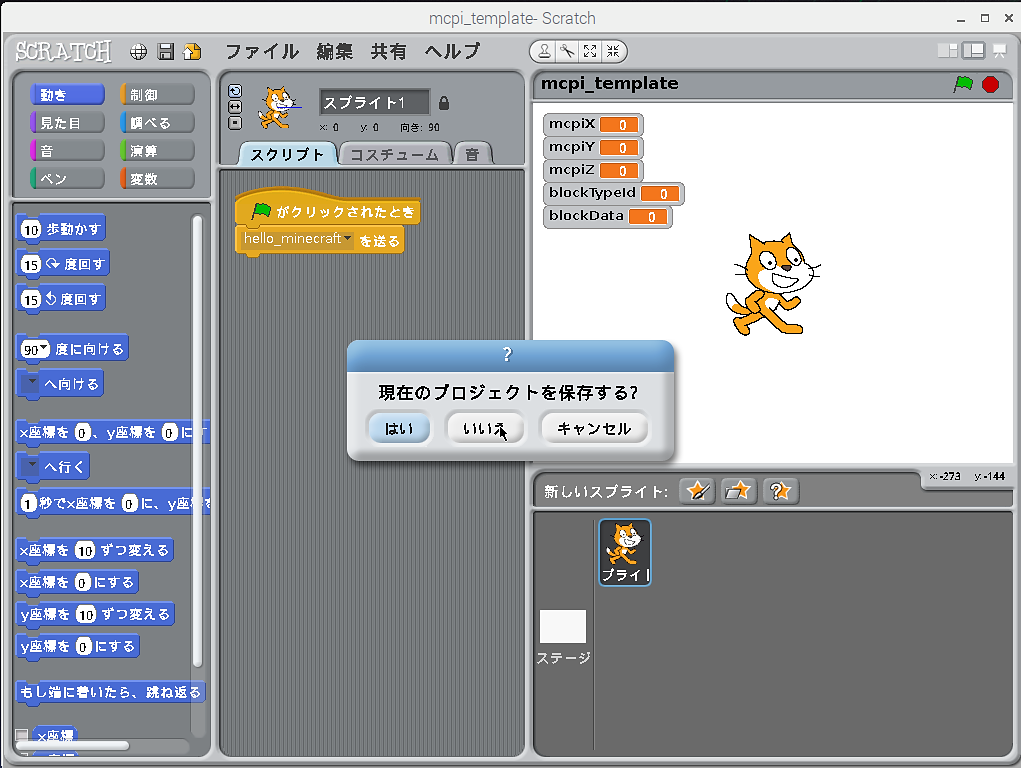Select the cat sprite thumbnail in sprite list
1021x768 pixels.
pos(624,552)
